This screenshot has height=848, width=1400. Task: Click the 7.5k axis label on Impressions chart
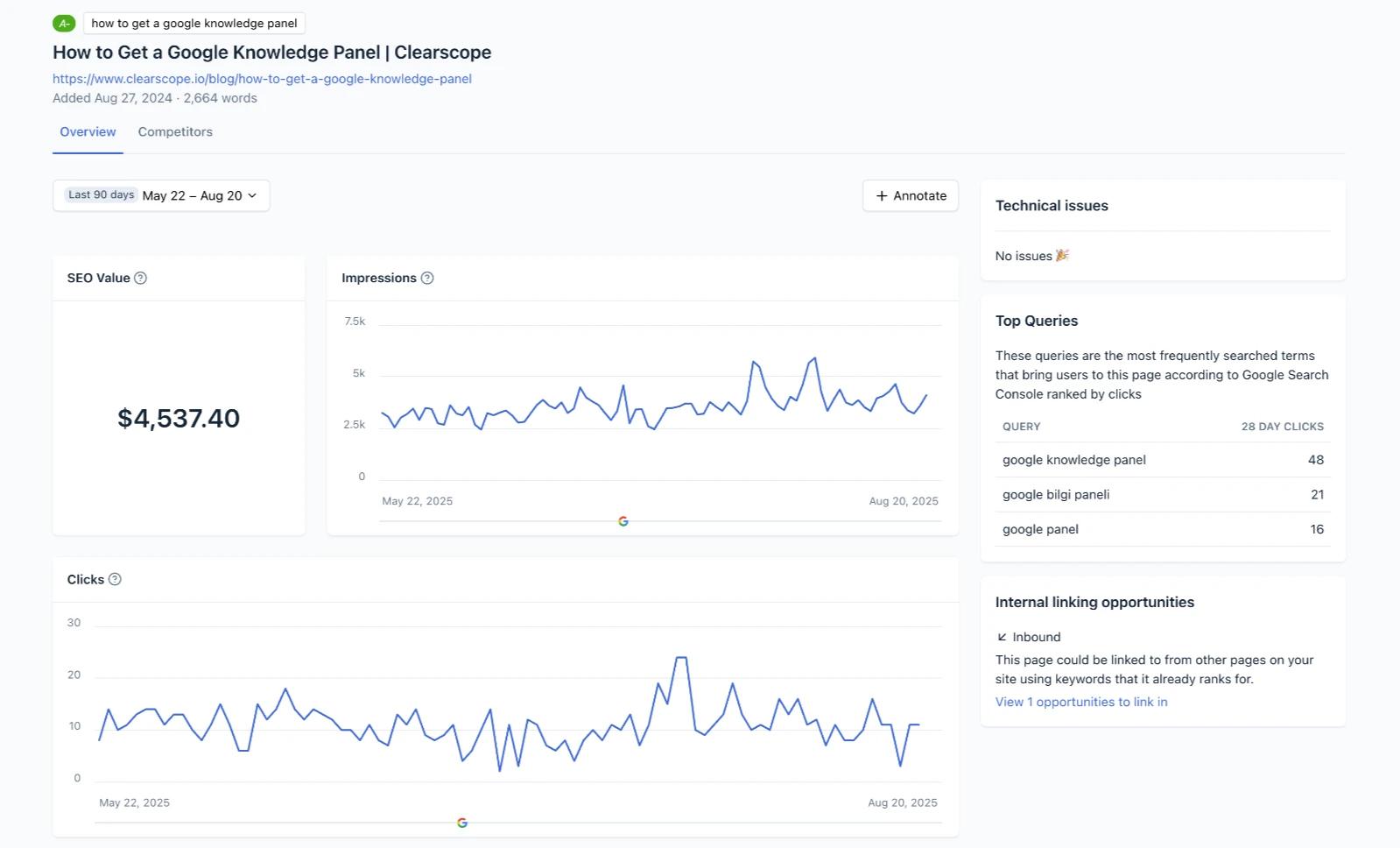pyautogui.click(x=355, y=322)
